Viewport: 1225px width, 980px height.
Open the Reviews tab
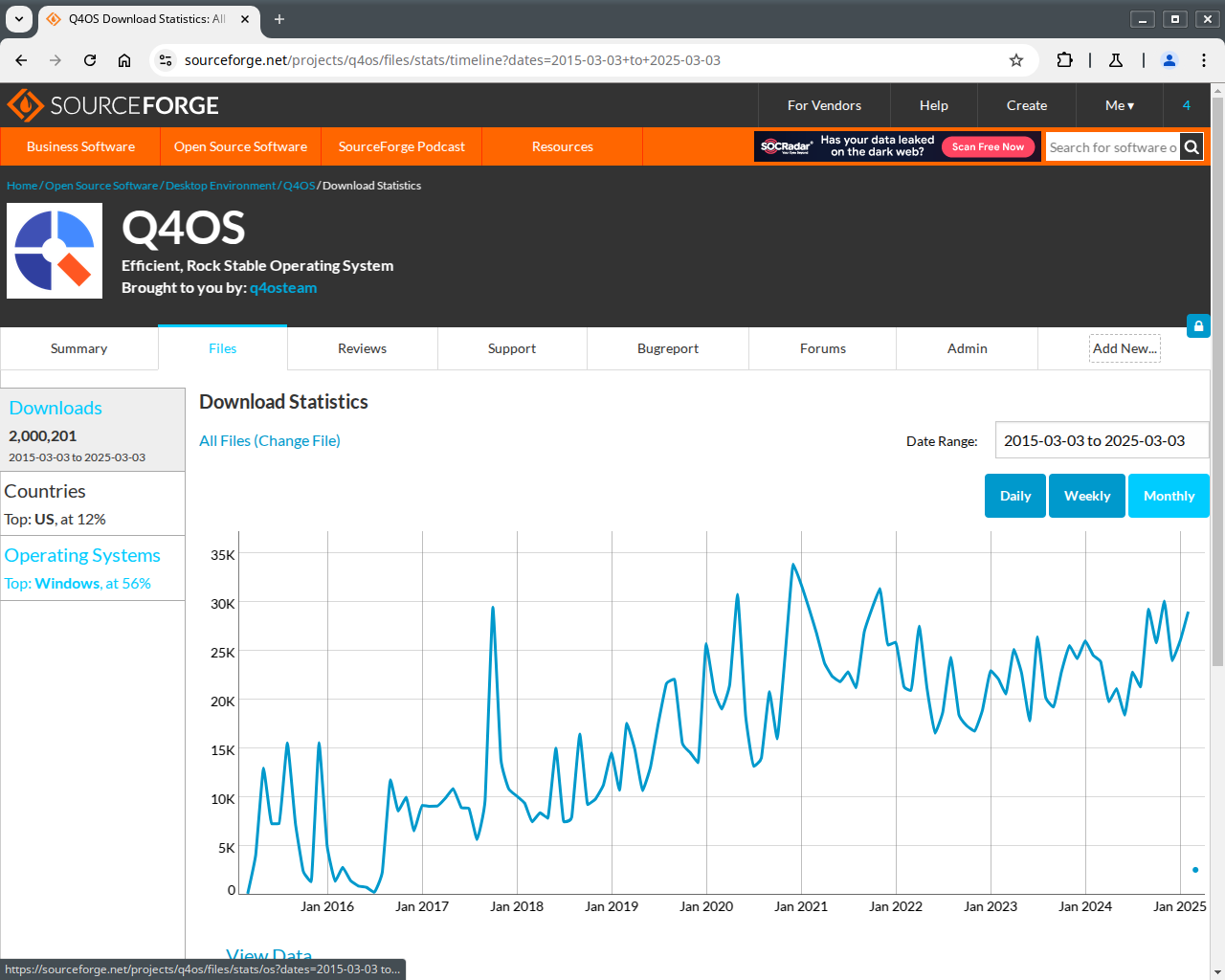pos(362,348)
